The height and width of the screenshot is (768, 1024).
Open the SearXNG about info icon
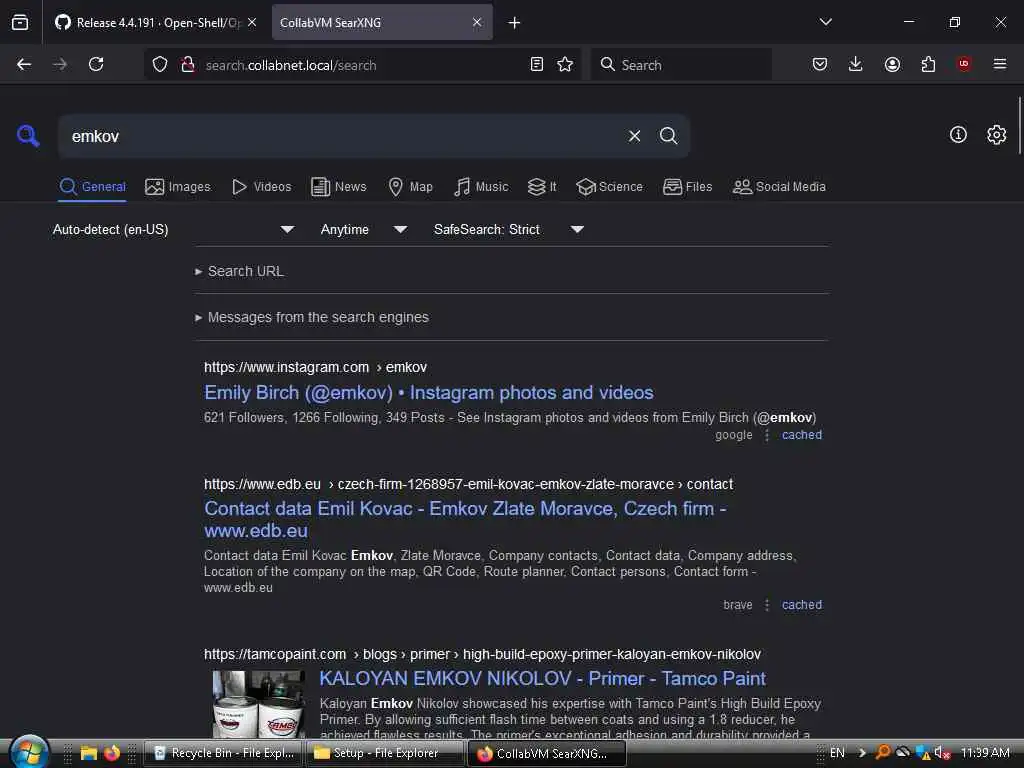[x=958, y=135]
